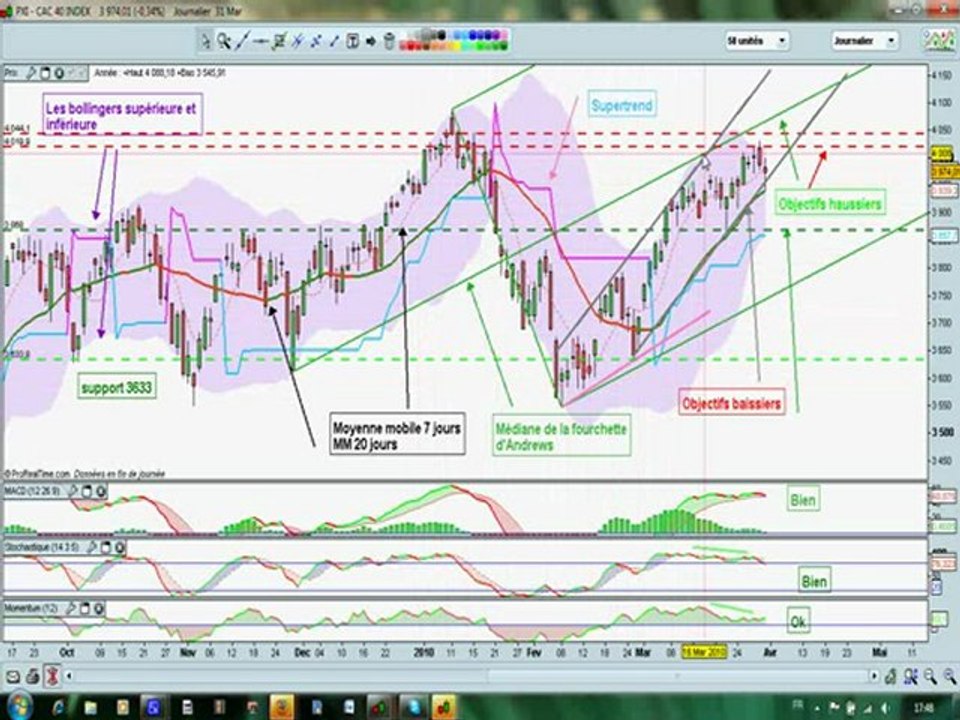Select the 'Bien' label in the Stochastique panel

click(814, 581)
